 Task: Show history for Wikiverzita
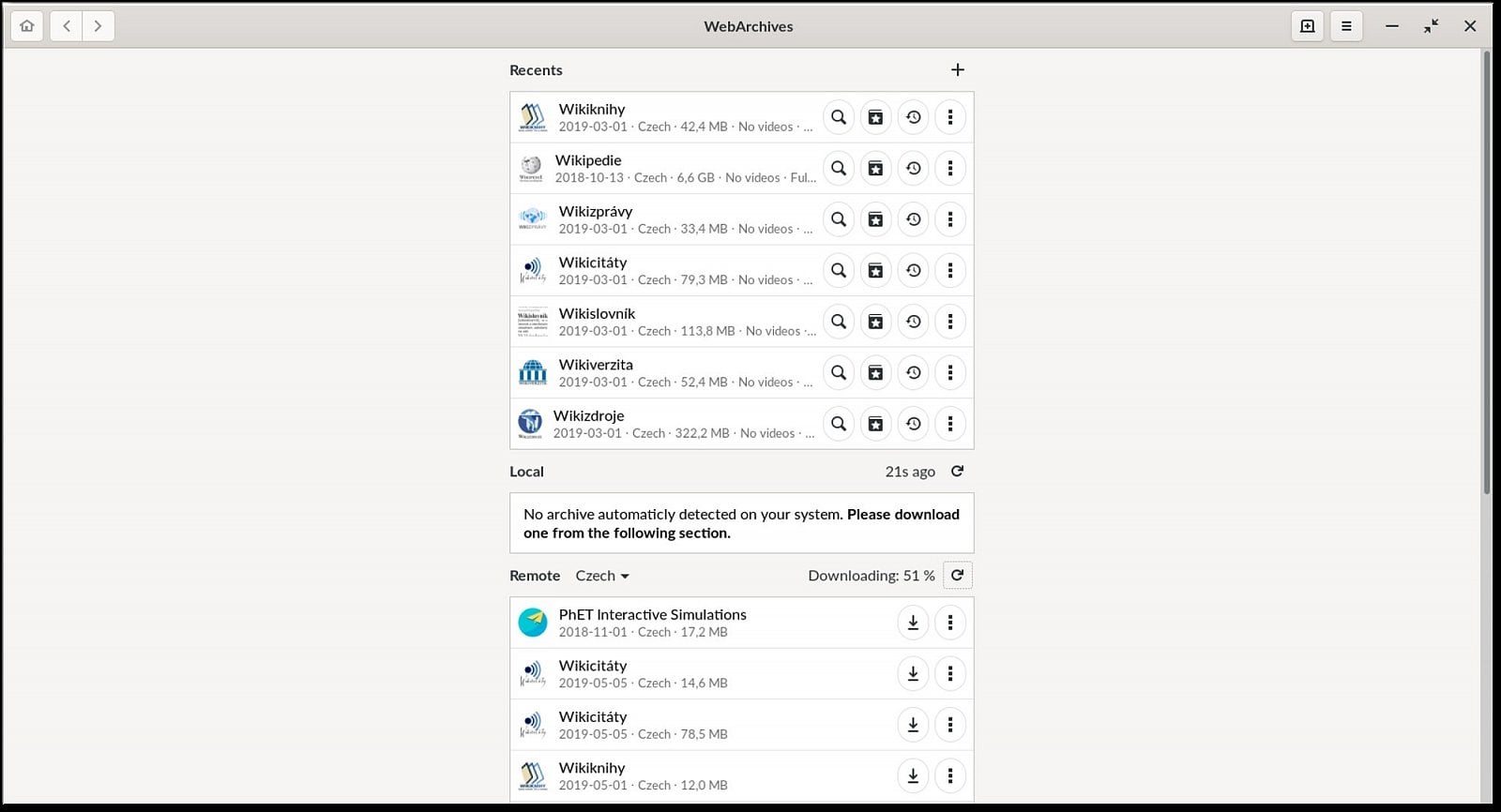point(913,372)
